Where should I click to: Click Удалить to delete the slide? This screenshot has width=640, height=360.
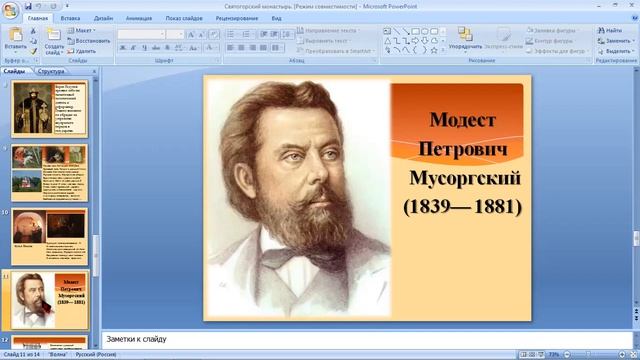coord(82,51)
